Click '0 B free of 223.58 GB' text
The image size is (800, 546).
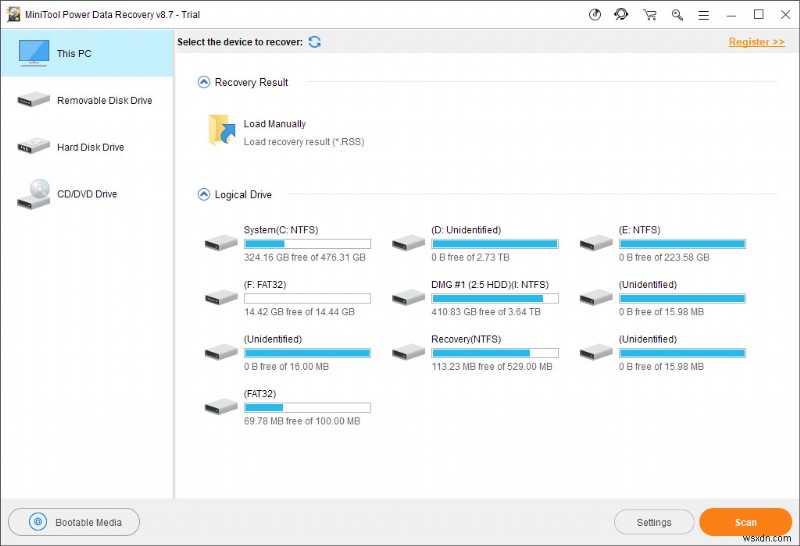664,257
